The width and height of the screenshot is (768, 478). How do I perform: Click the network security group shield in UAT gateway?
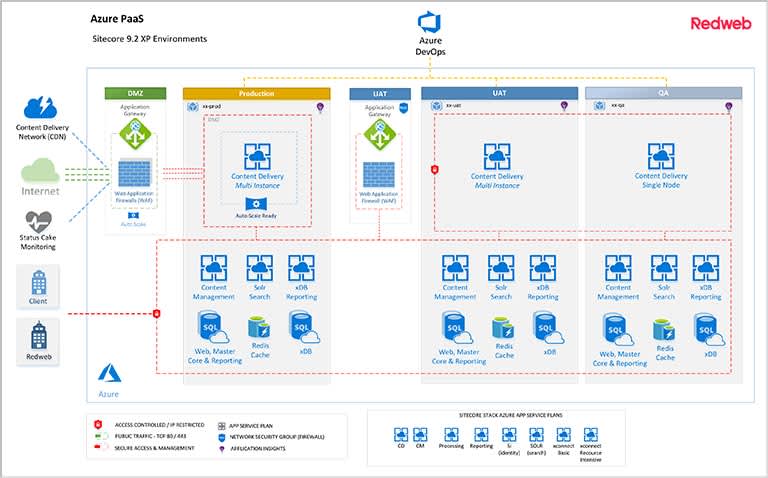click(x=404, y=108)
